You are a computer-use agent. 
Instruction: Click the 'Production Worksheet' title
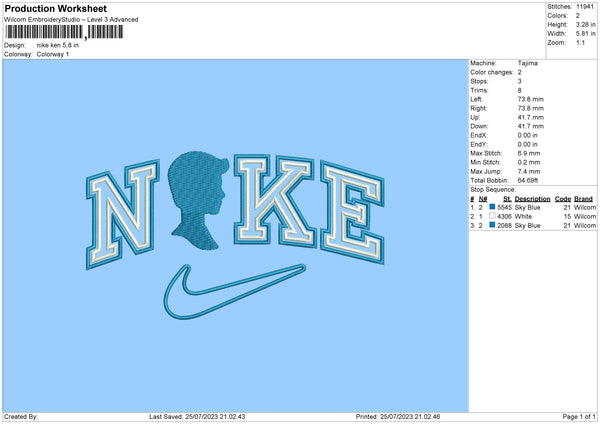pyautogui.click(x=56, y=8)
